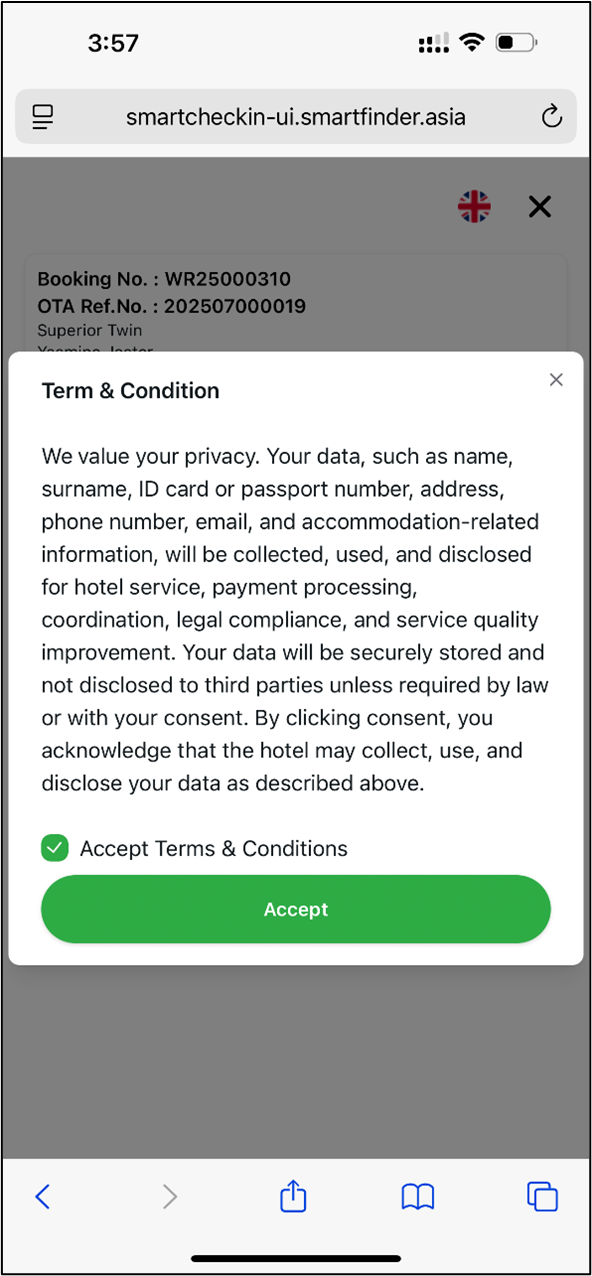
Task: Click the black X beside the flag
Action: coord(540,206)
